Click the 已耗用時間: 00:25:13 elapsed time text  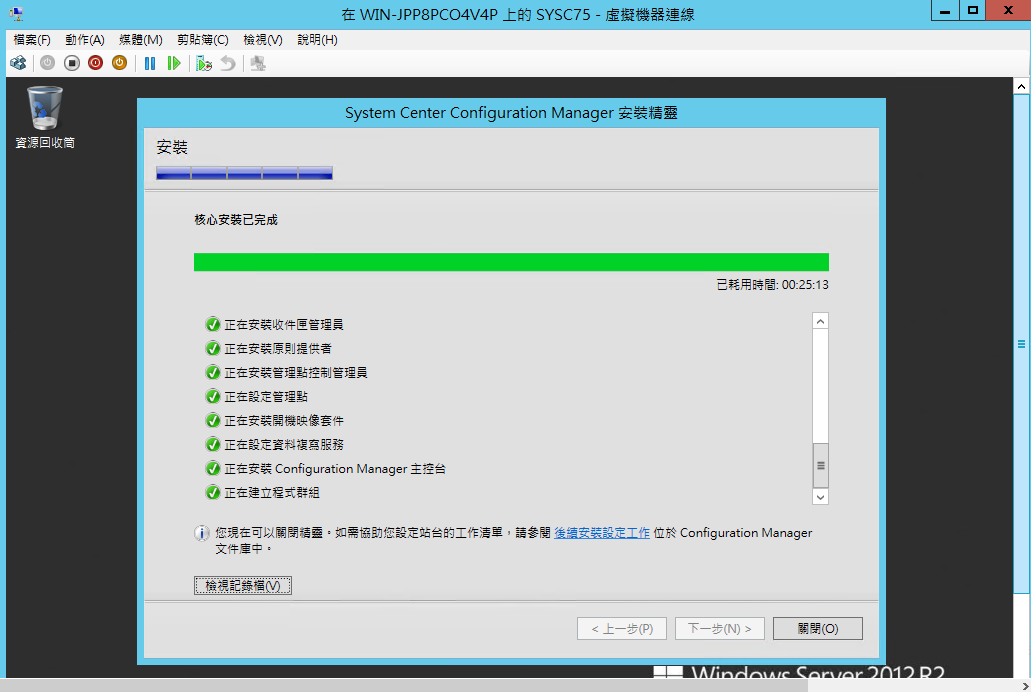(x=773, y=285)
